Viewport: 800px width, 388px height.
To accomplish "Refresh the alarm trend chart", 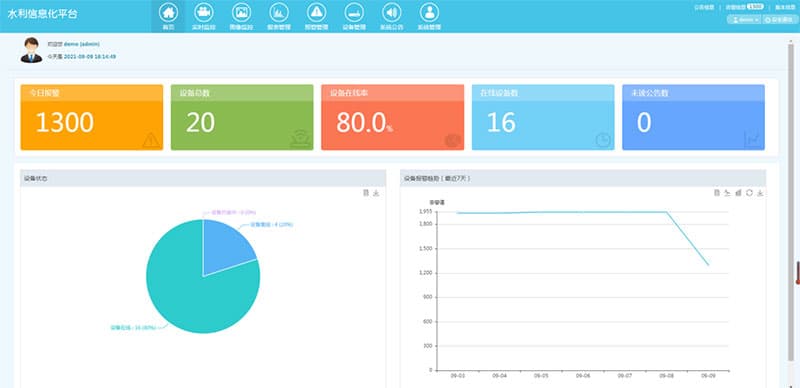I will 749,192.
